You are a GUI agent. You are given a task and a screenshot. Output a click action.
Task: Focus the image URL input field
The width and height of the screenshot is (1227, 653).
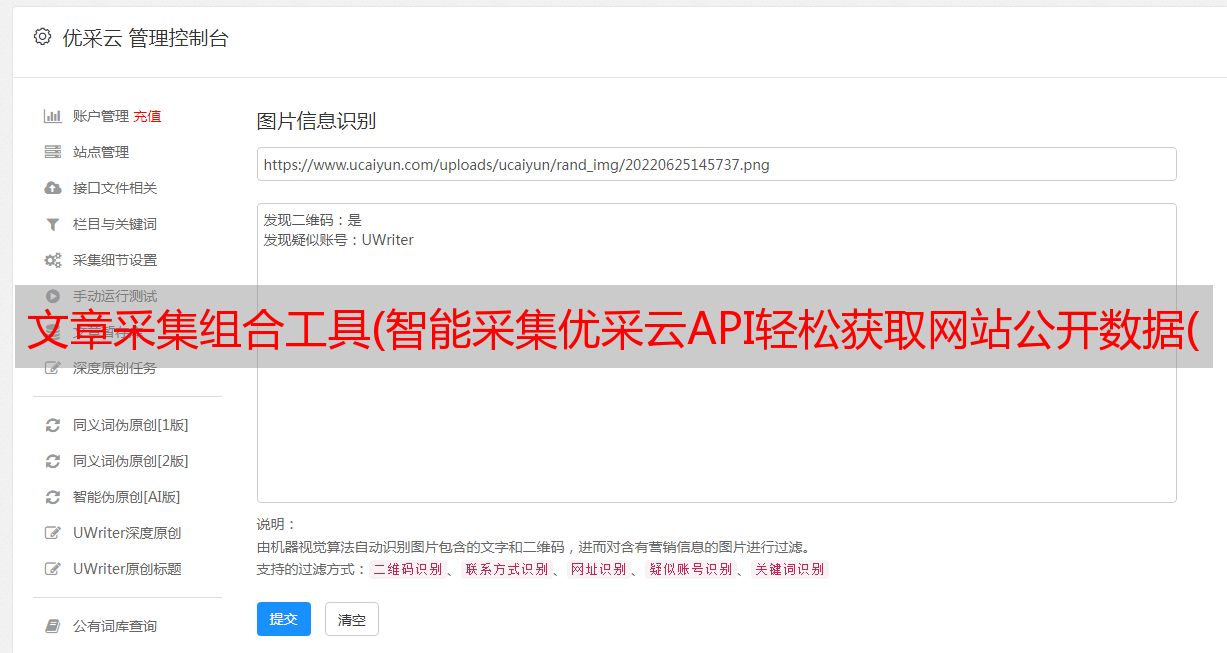[x=716, y=164]
